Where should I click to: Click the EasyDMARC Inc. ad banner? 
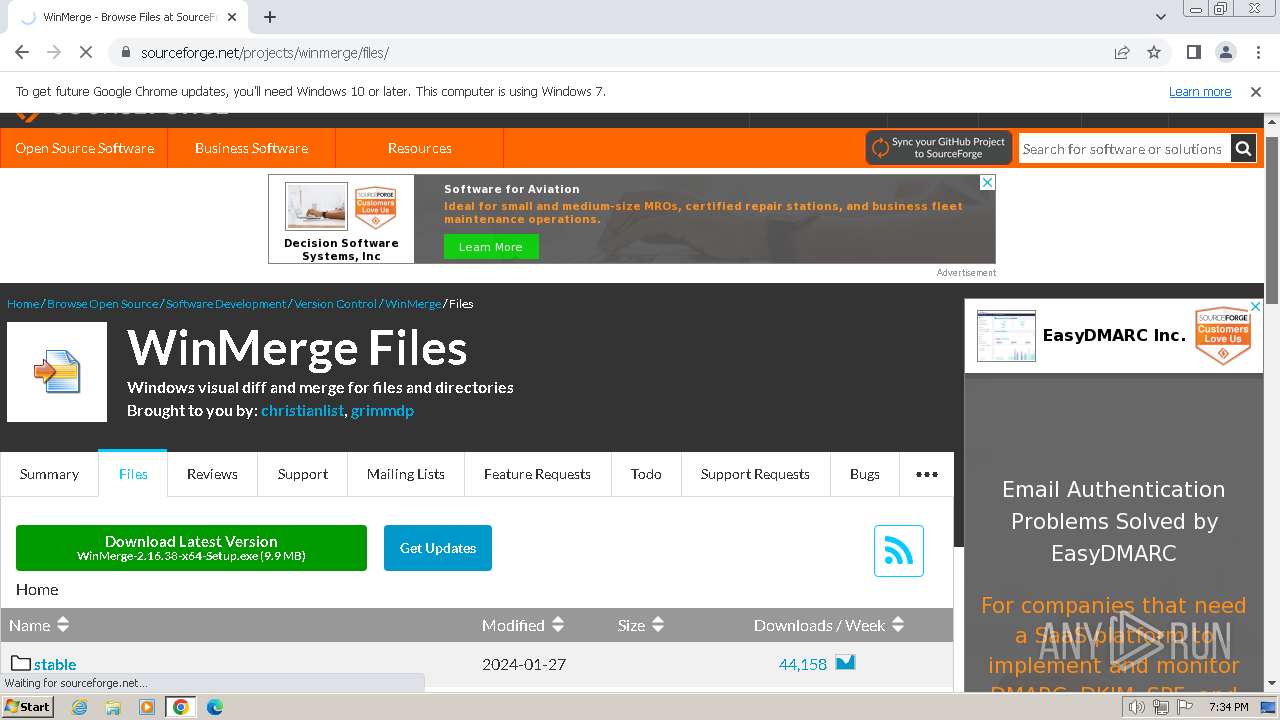tap(1114, 336)
